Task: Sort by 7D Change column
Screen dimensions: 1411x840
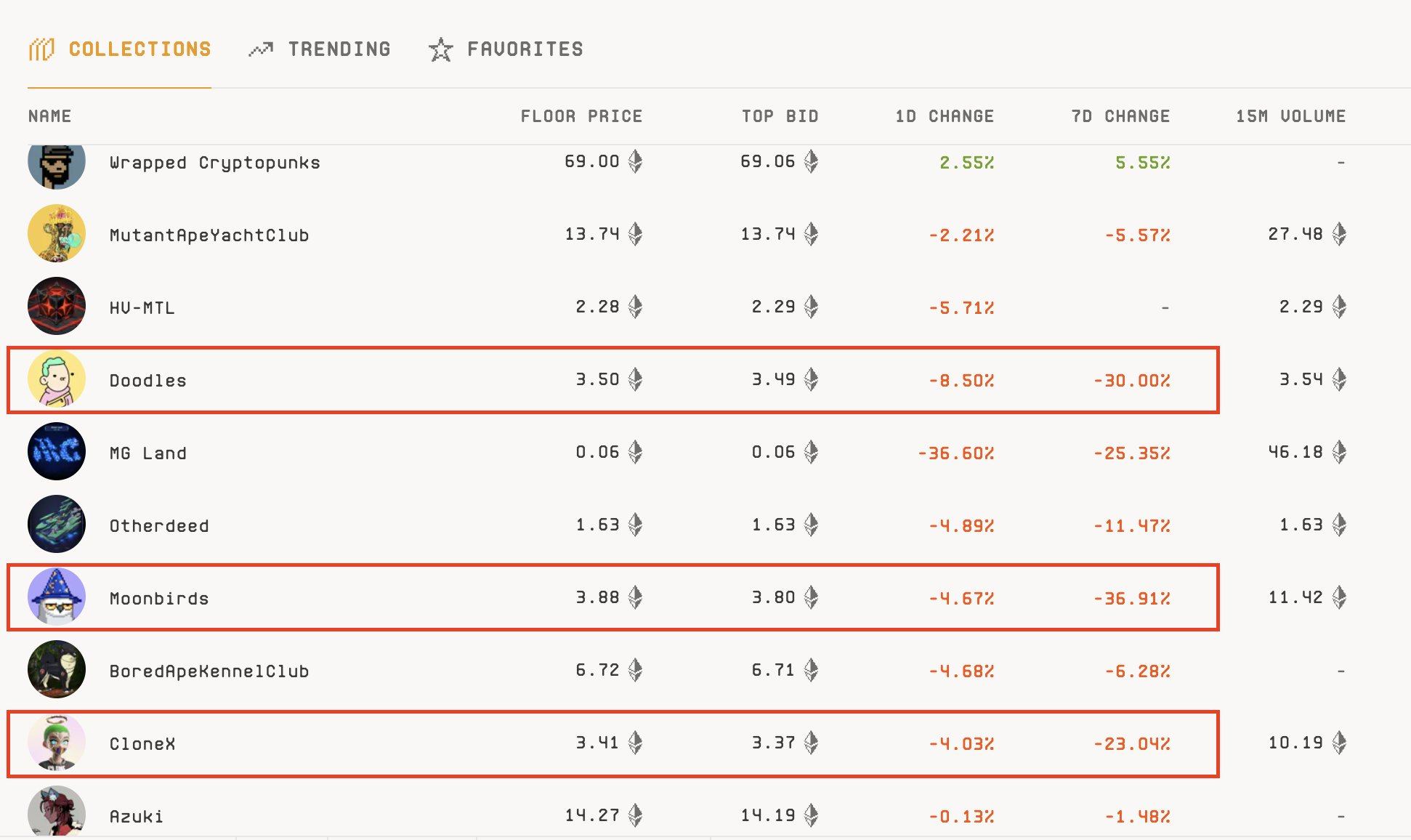Action: [x=1120, y=116]
